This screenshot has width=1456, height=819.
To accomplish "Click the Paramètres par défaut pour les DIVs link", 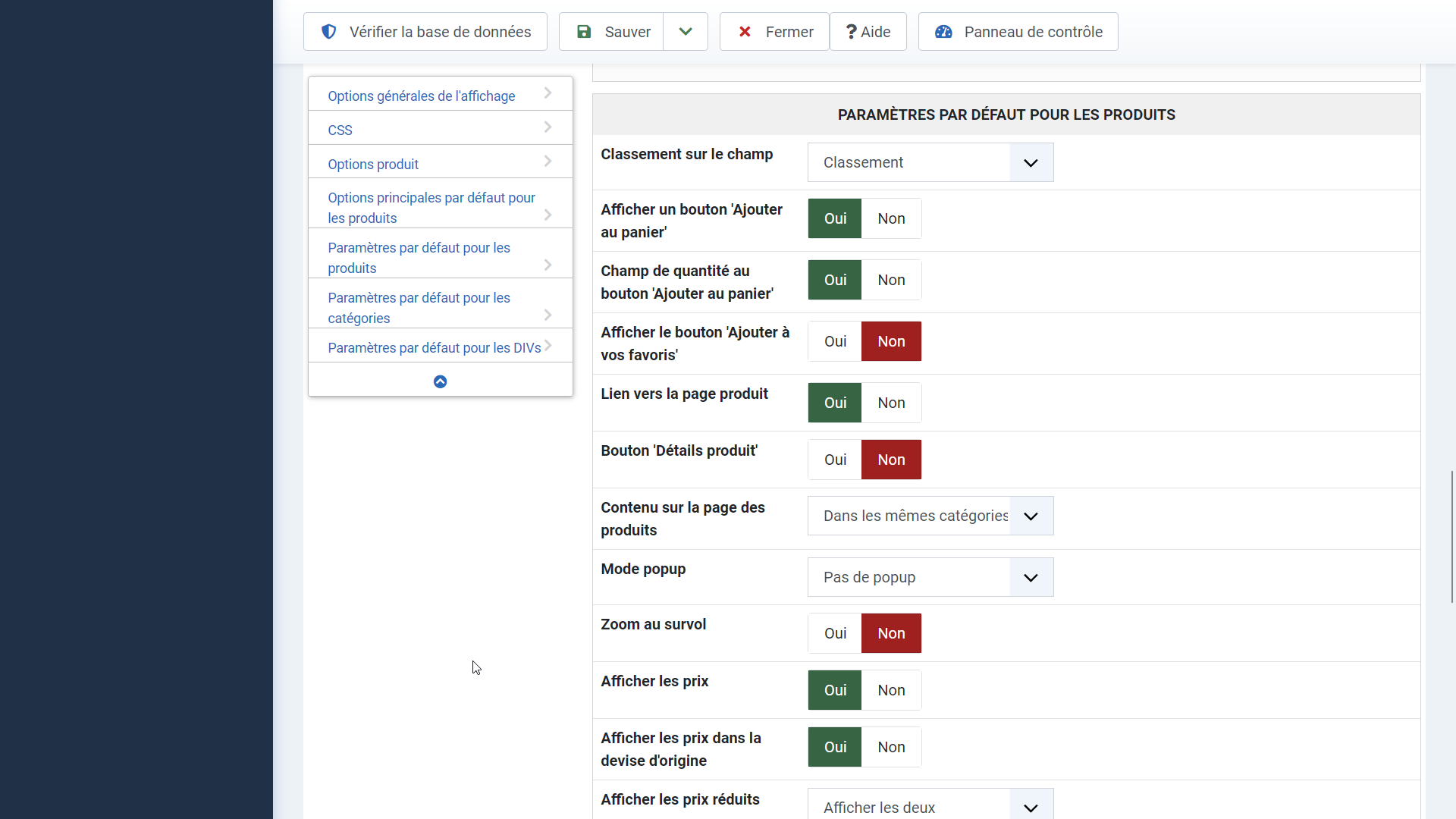I will point(434,348).
